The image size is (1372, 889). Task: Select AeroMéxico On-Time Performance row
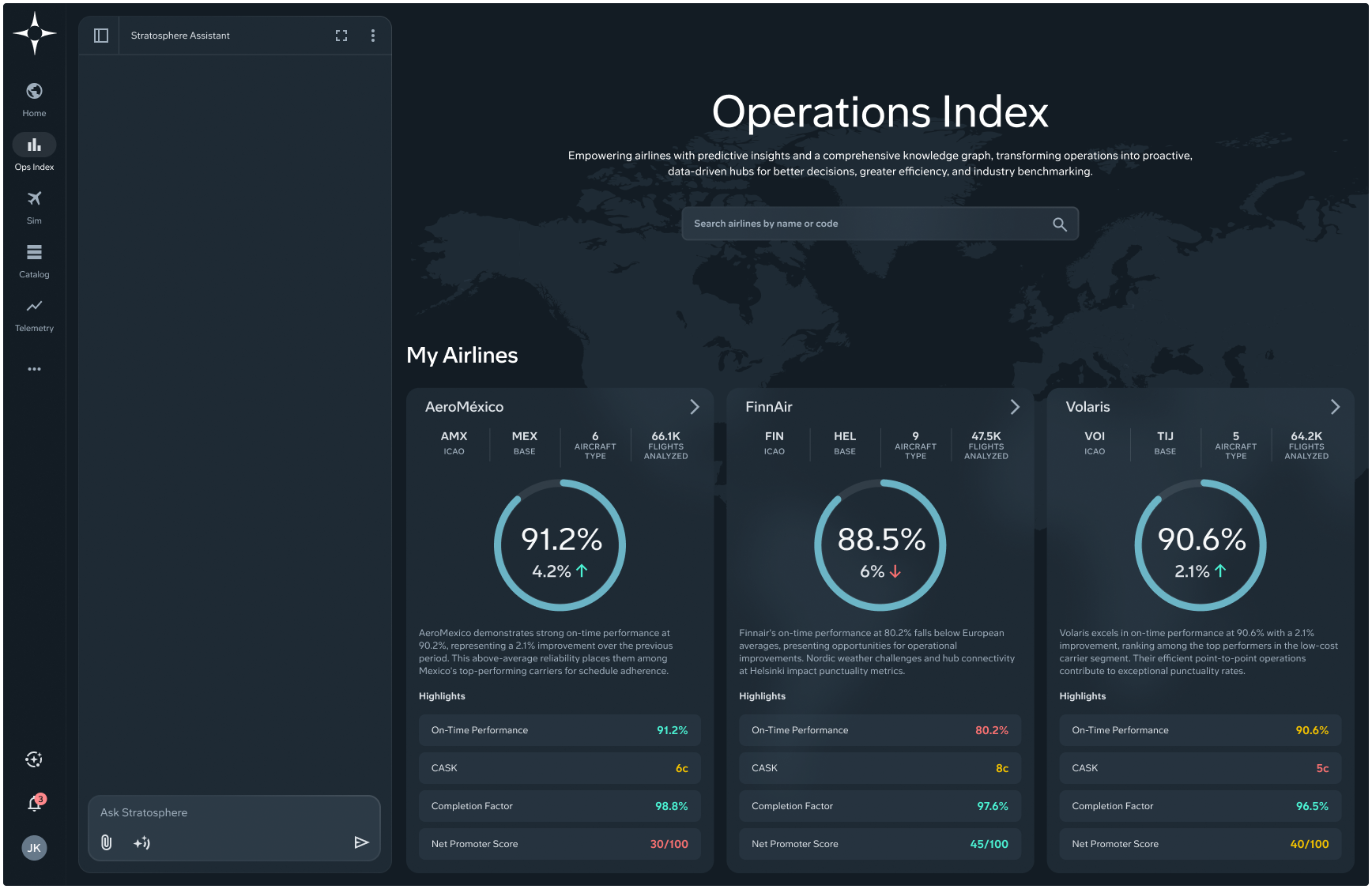[560, 730]
